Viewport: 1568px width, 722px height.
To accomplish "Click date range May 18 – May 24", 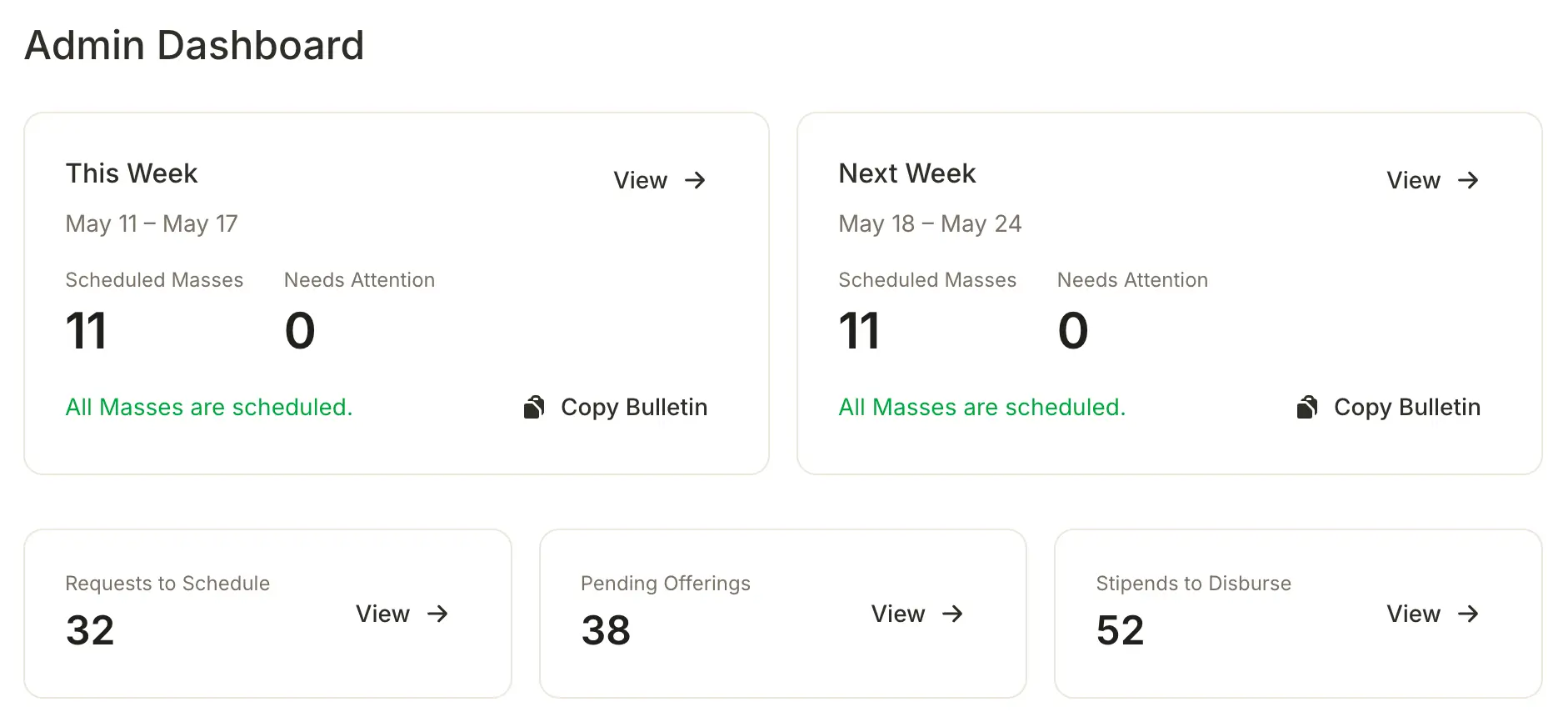I will (x=930, y=223).
